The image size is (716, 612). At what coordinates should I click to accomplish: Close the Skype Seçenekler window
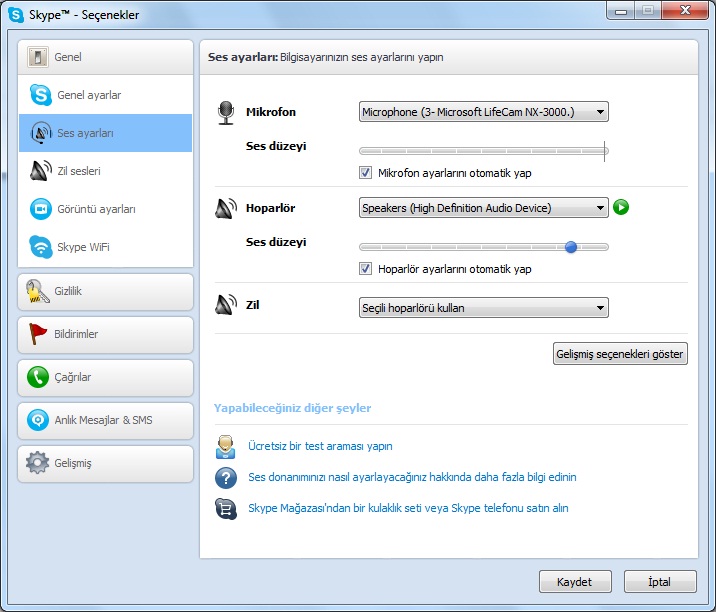click(685, 10)
